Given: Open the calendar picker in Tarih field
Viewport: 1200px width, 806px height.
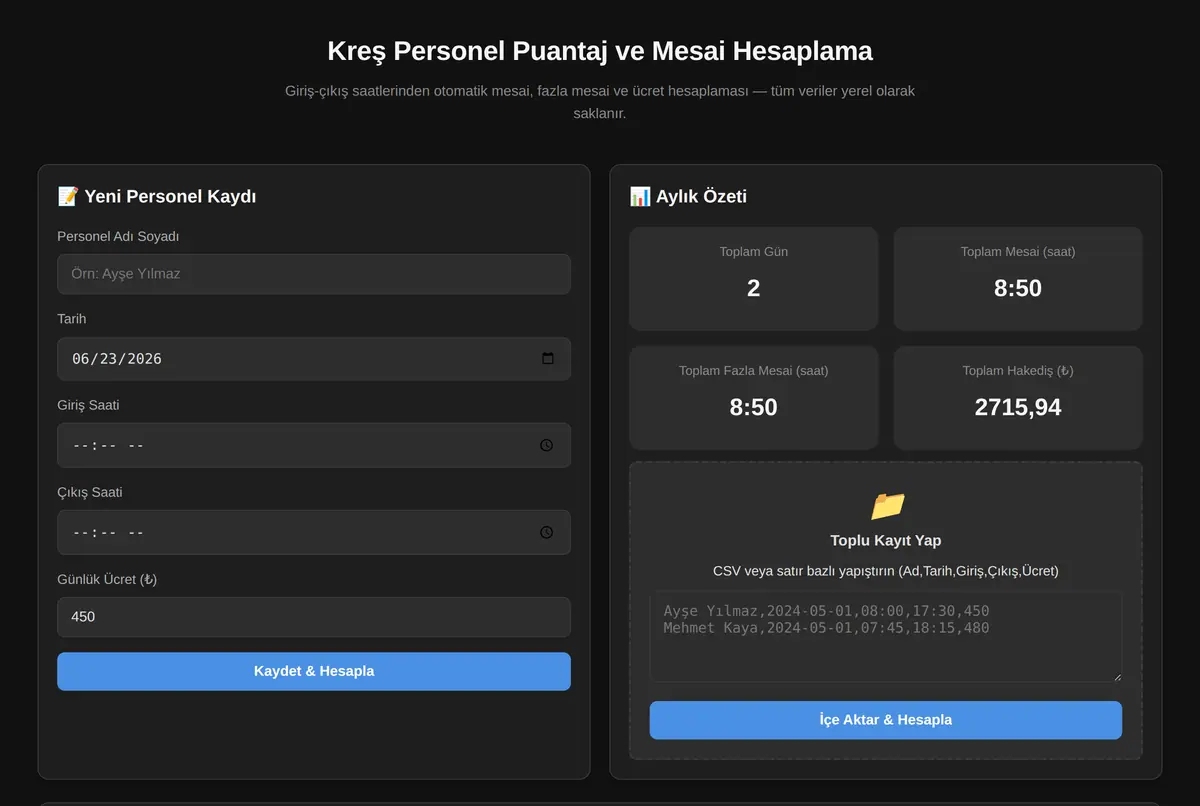Looking at the screenshot, I should 547,358.
